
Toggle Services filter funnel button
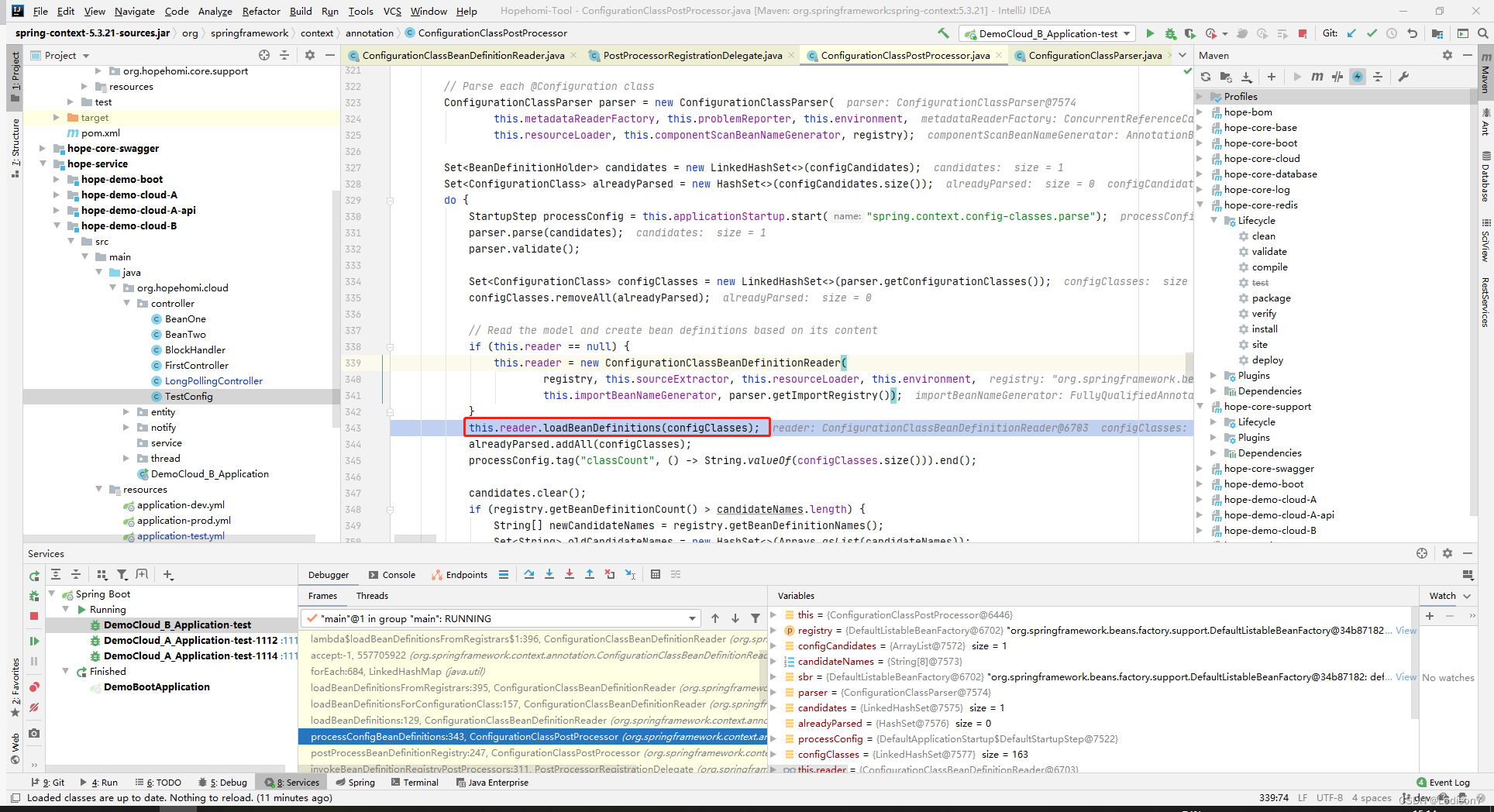[122, 574]
